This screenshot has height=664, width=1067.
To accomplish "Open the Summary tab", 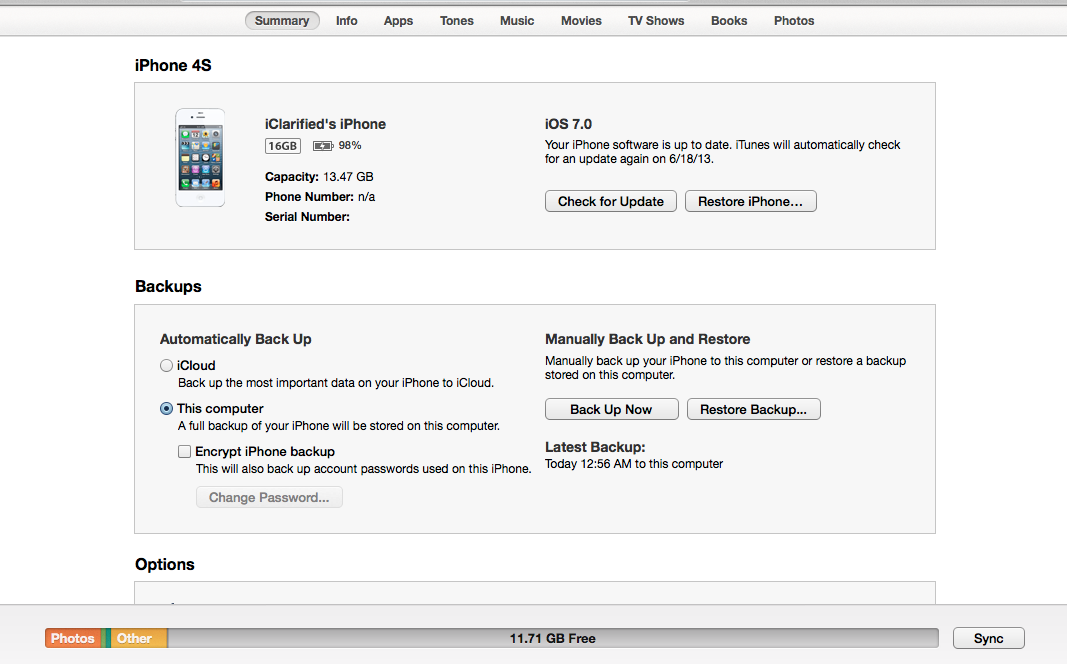I will 282,21.
